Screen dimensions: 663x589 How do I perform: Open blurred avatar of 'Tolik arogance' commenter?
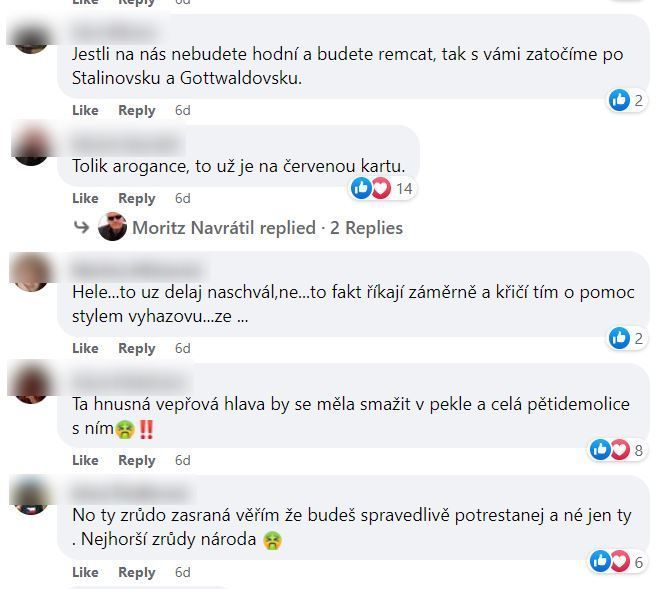31,145
